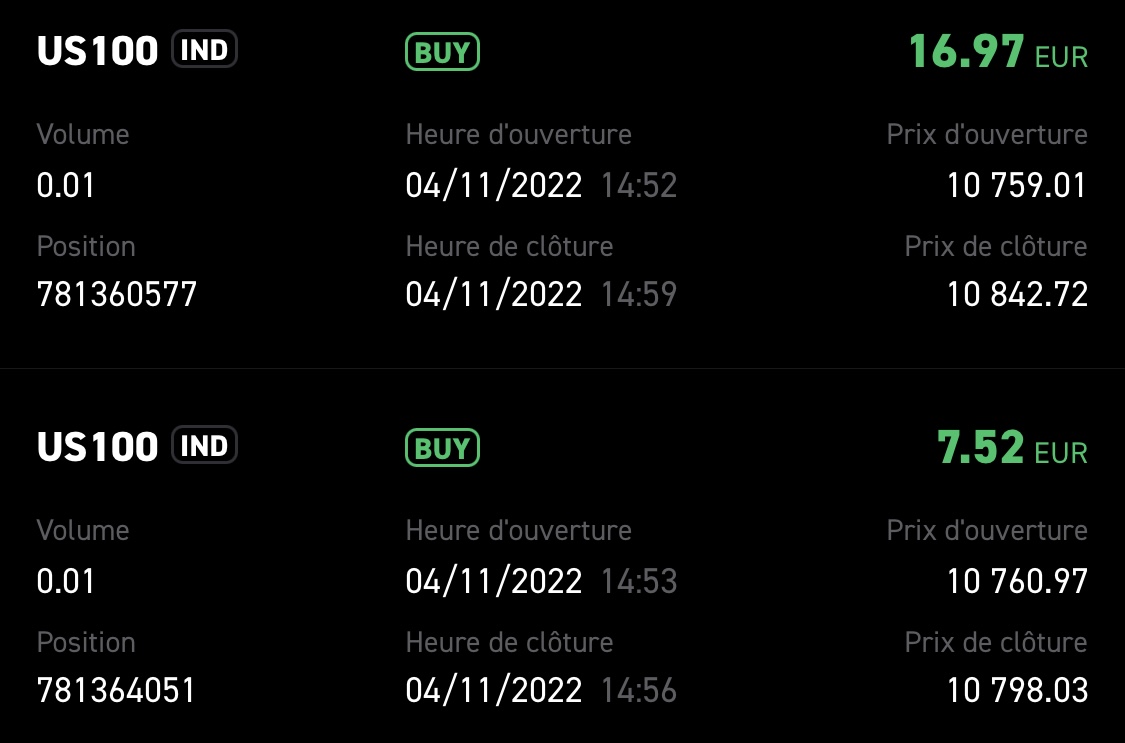Click the opening price 10 759.01
The height and width of the screenshot is (743, 1125).
coord(1016,185)
